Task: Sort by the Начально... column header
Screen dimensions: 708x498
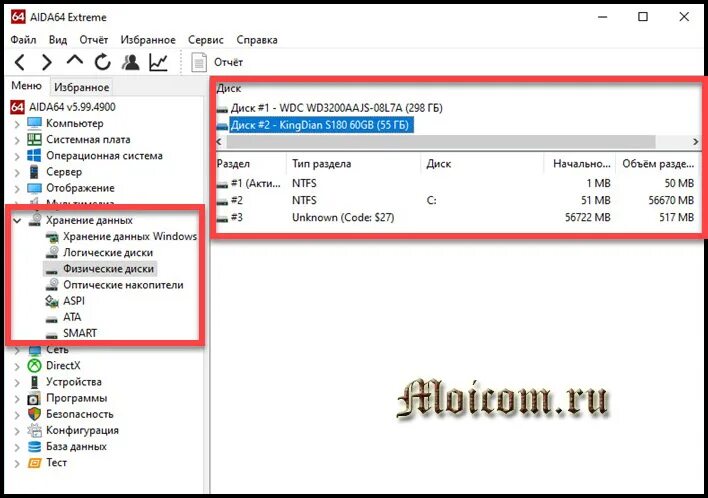Action: point(579,163)
